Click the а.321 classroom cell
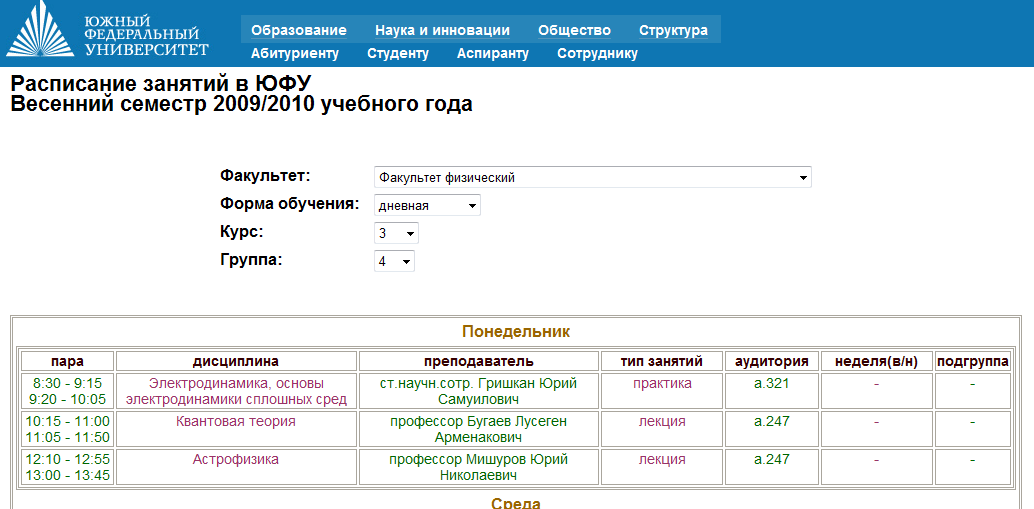The width and height of the screenshot is (1034, 509). [x=772, y=391]
